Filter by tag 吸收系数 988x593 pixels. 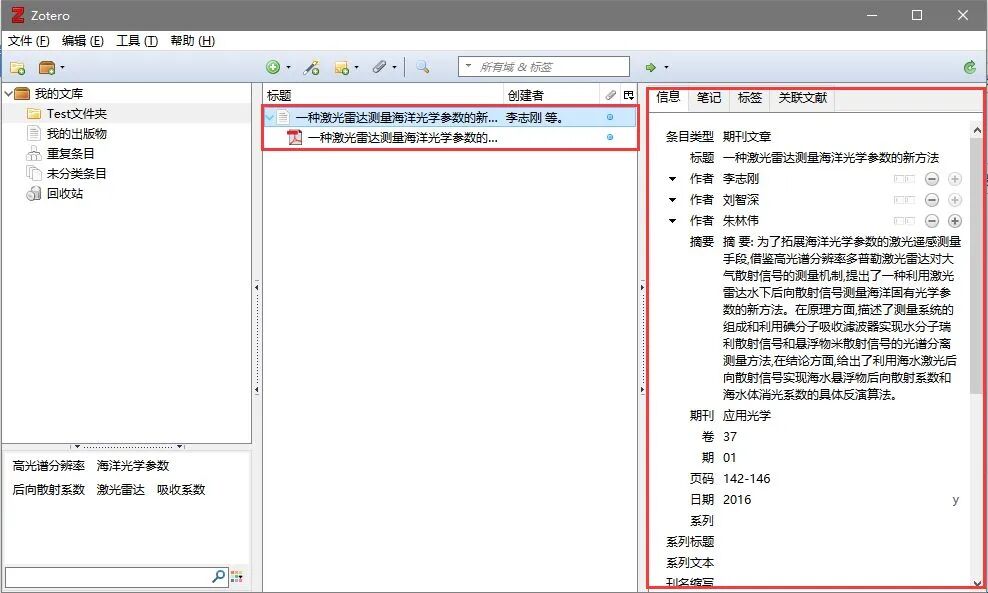click(181, 490)
